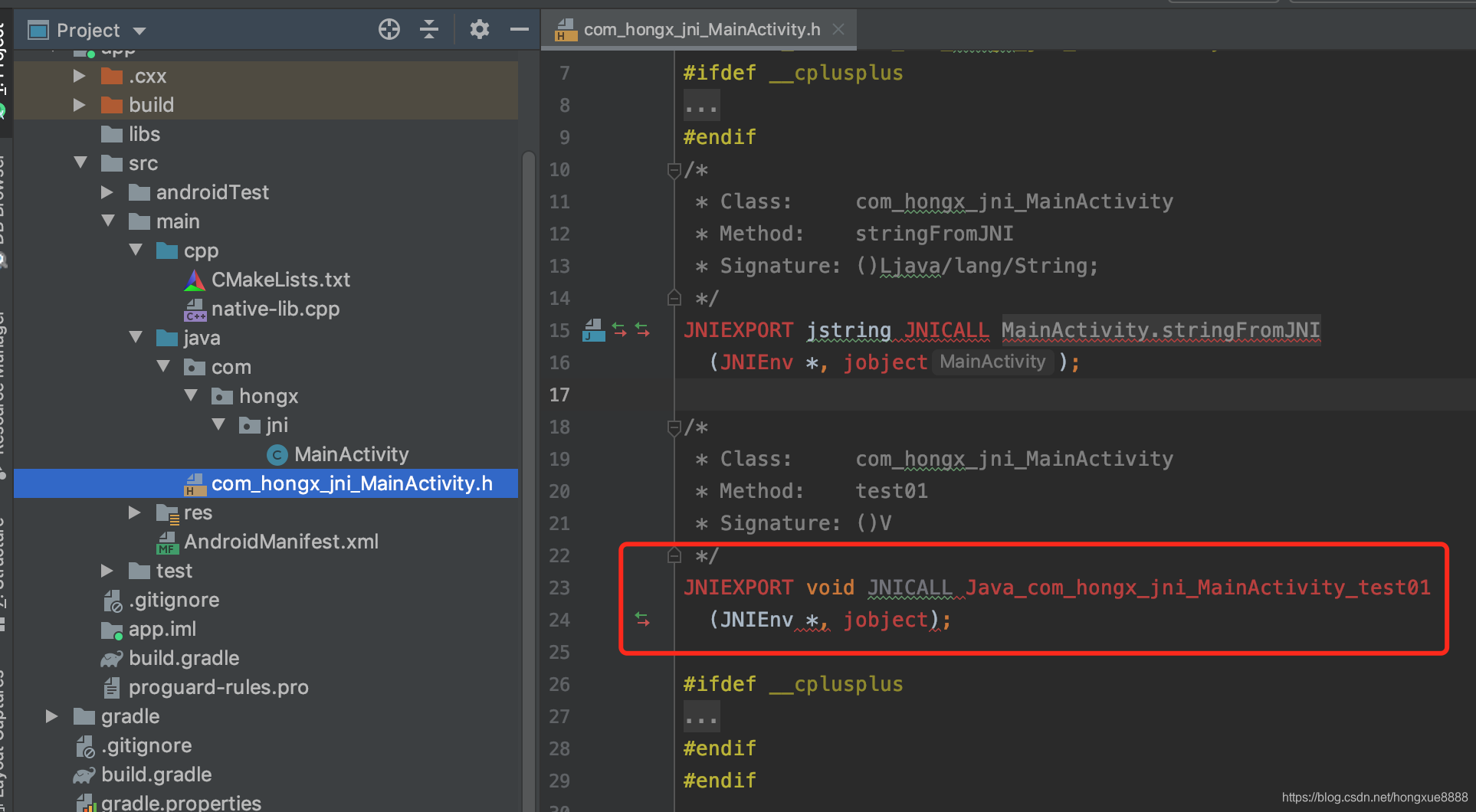
Task: Open app module .gitignore file
Action: pos(174,600)
